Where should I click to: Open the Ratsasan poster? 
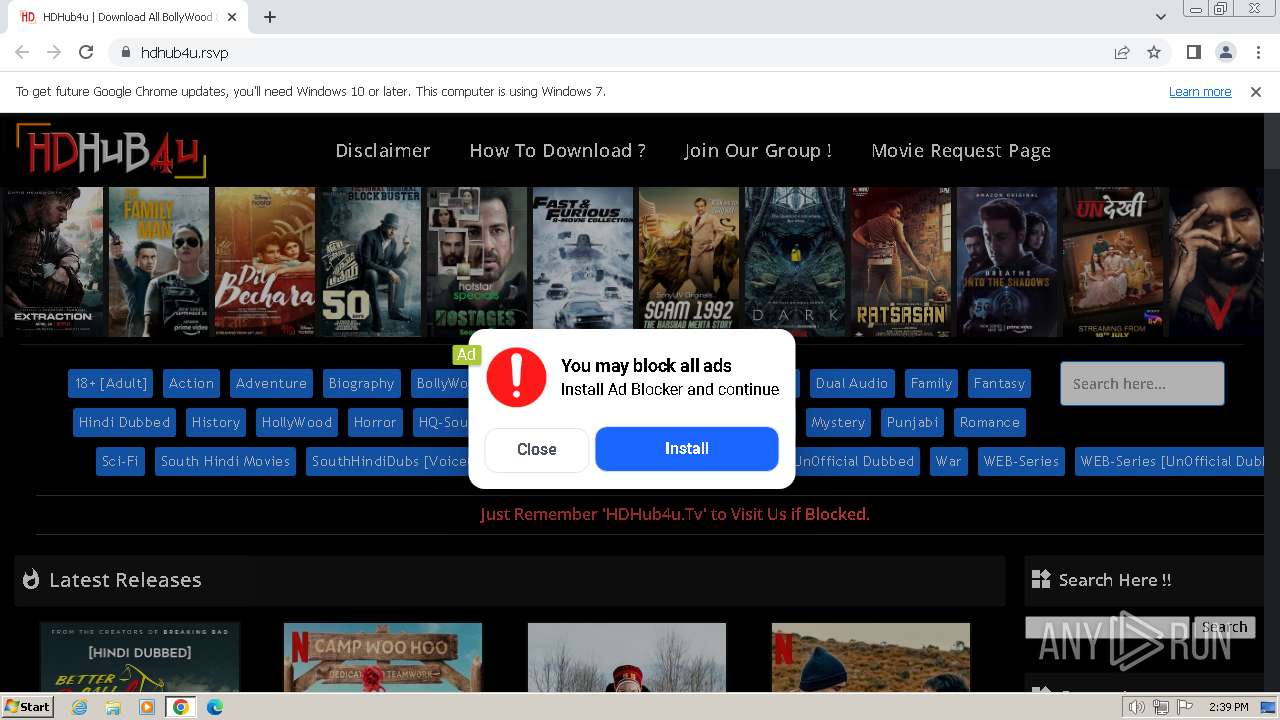[x=901, y=261]
